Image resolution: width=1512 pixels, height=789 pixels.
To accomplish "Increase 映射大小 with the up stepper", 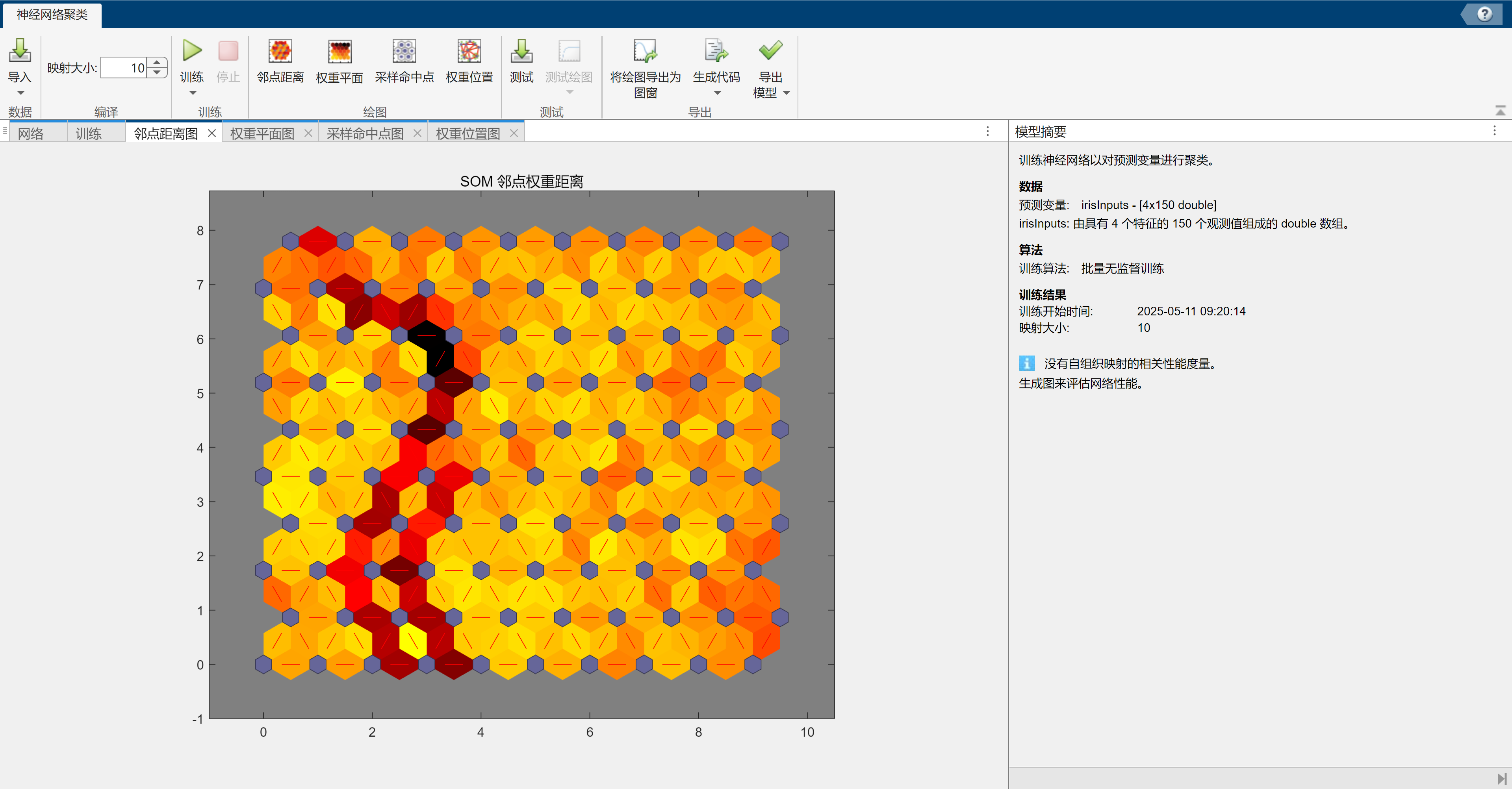I will pyautogui.click(x=157, y=62).
